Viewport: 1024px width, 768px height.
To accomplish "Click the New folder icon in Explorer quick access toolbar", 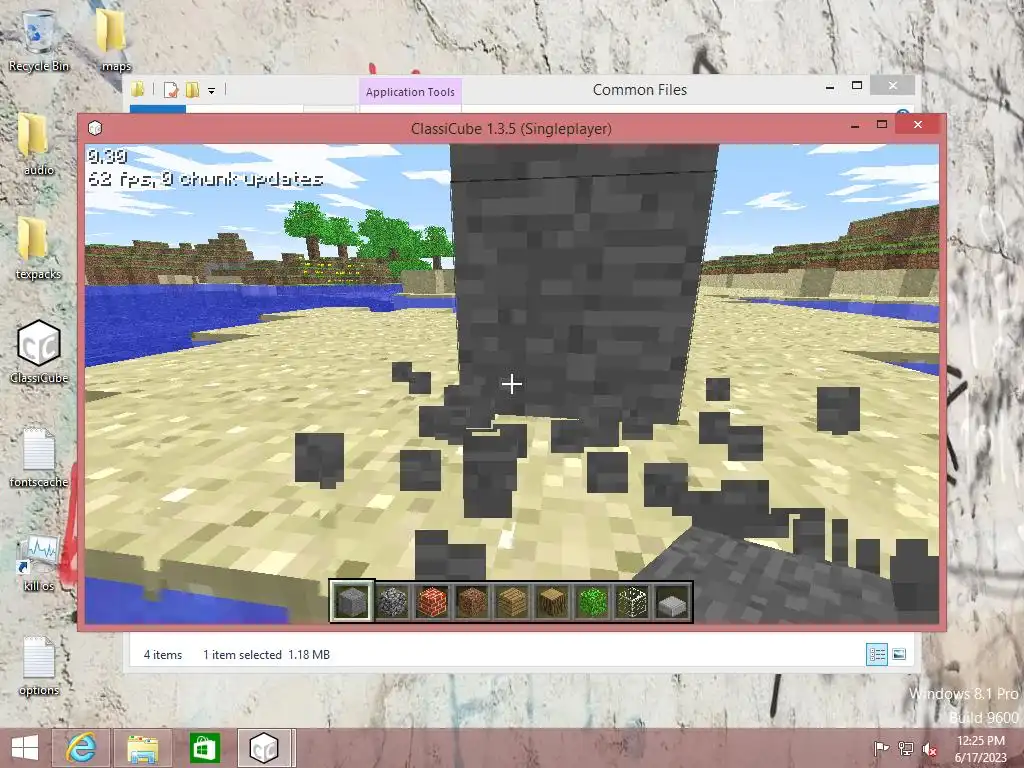I will coord(193,89).
